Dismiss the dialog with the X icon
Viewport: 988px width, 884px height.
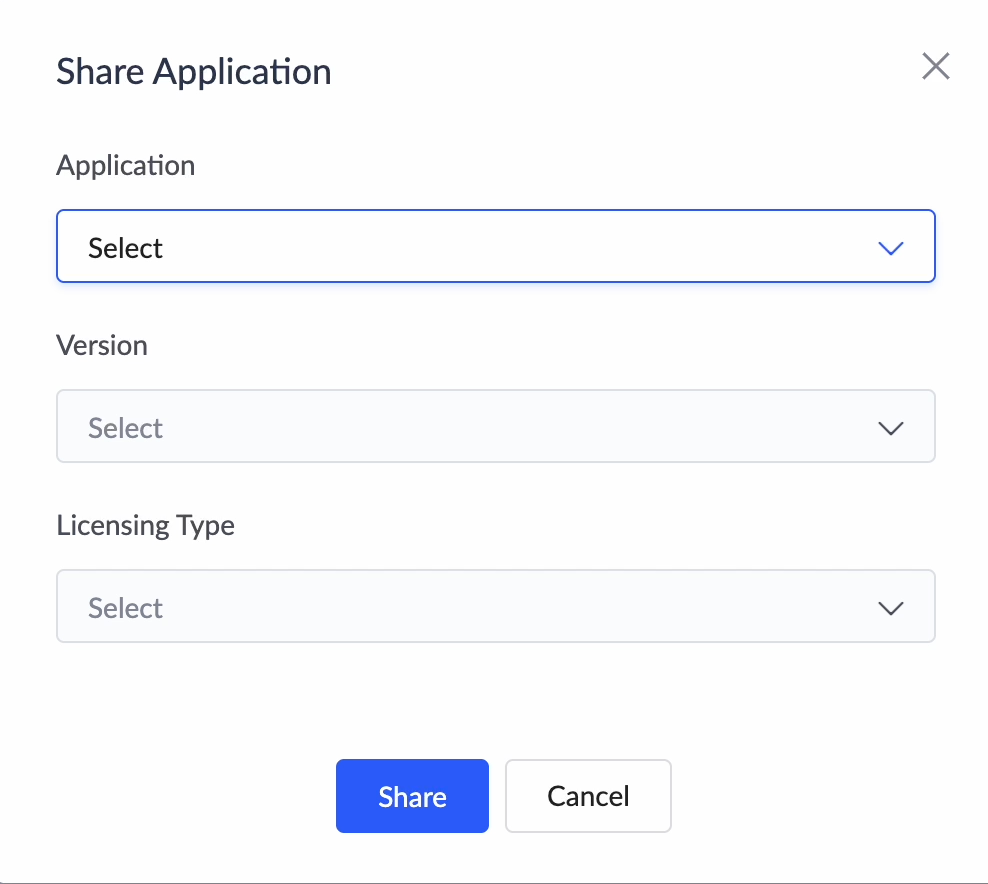[x=935, y=67]
